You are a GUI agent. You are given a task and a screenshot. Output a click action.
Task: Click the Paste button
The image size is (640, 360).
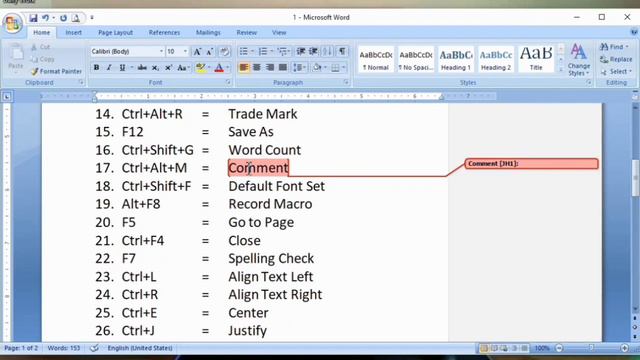click(16, 58)
